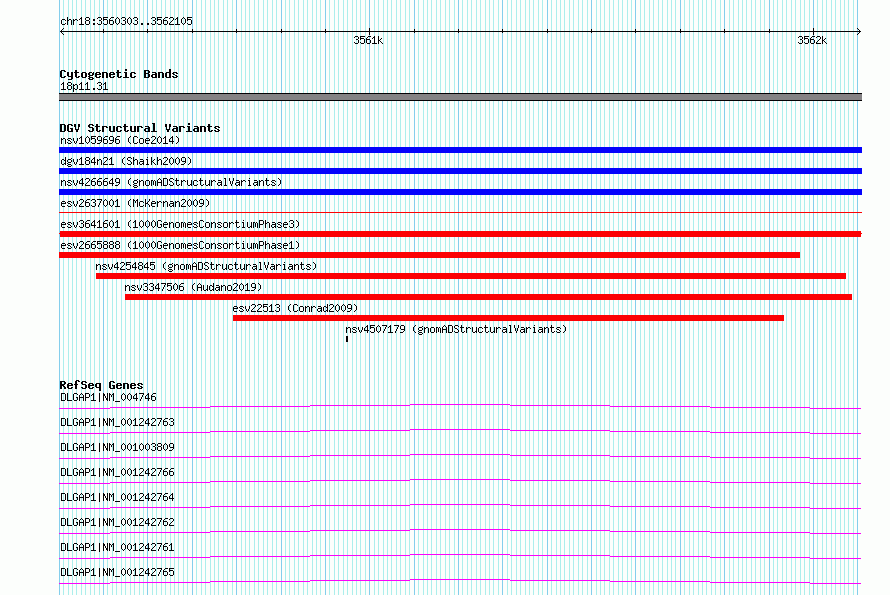
Task: Open esv2665888 (1000GenomesConsortiumPhase1) label
Action: [180, 245]
